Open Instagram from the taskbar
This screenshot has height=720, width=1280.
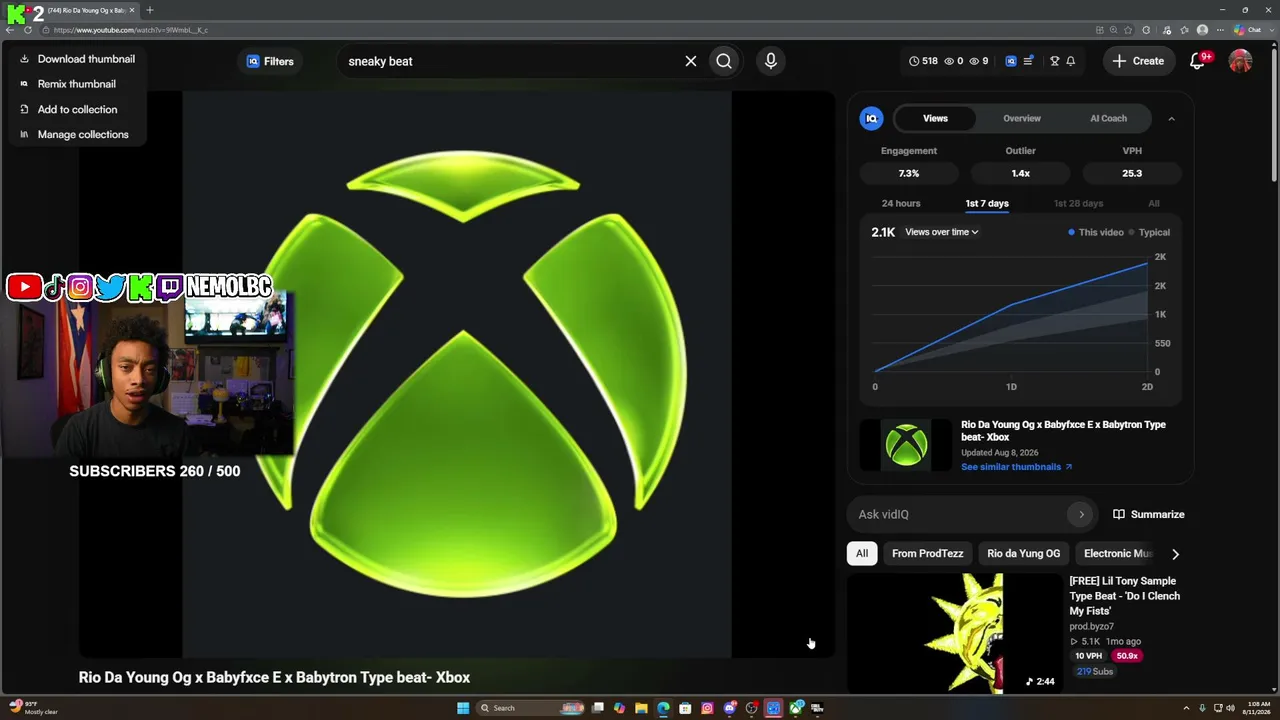[x=707, y=708]
